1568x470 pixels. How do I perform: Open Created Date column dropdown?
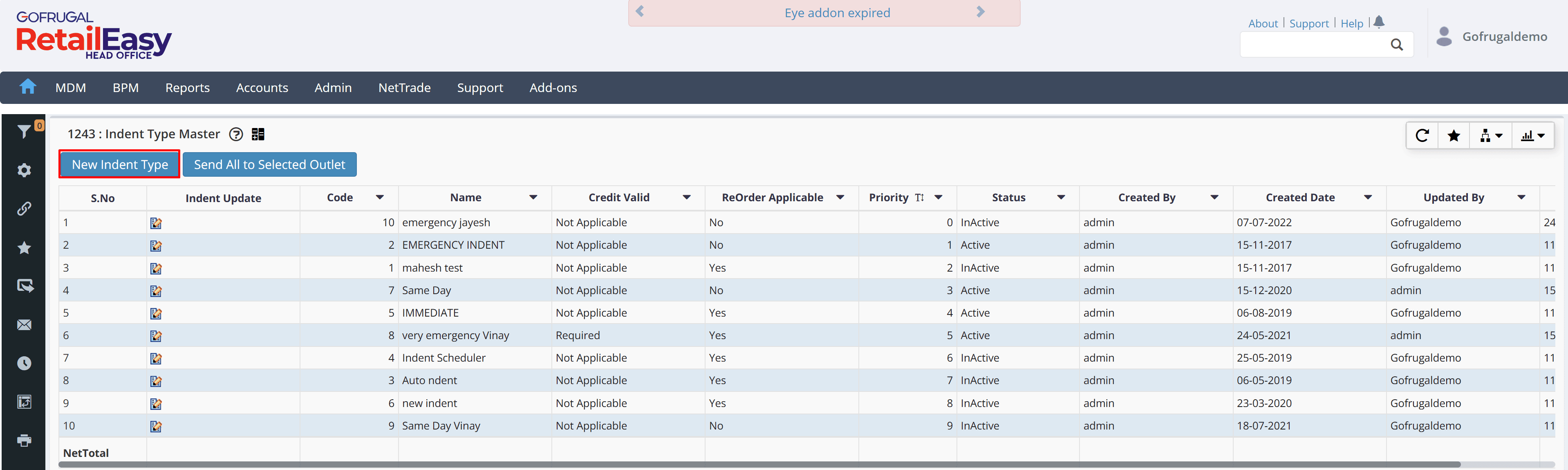pos(1368,197)
